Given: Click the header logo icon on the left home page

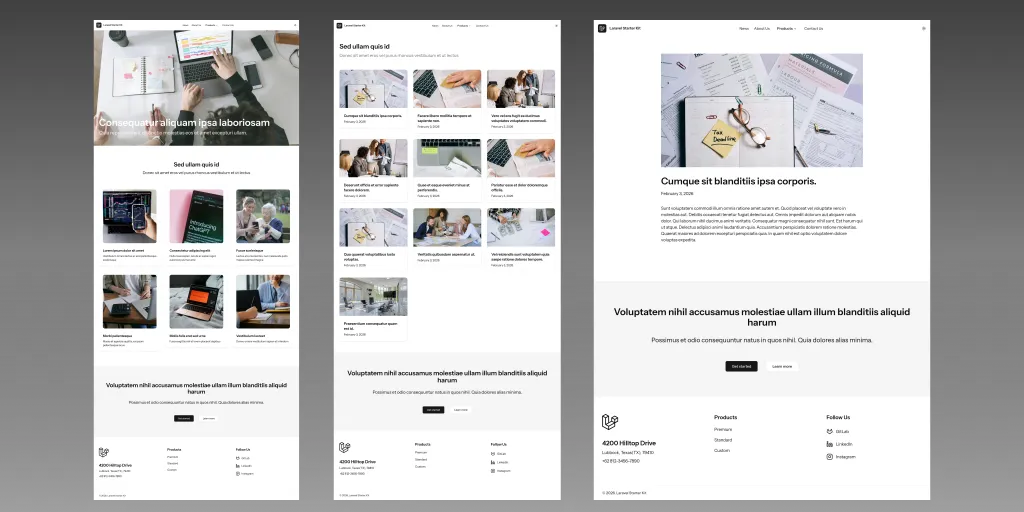Looking at the screenshot, I should tap(99, 25).
